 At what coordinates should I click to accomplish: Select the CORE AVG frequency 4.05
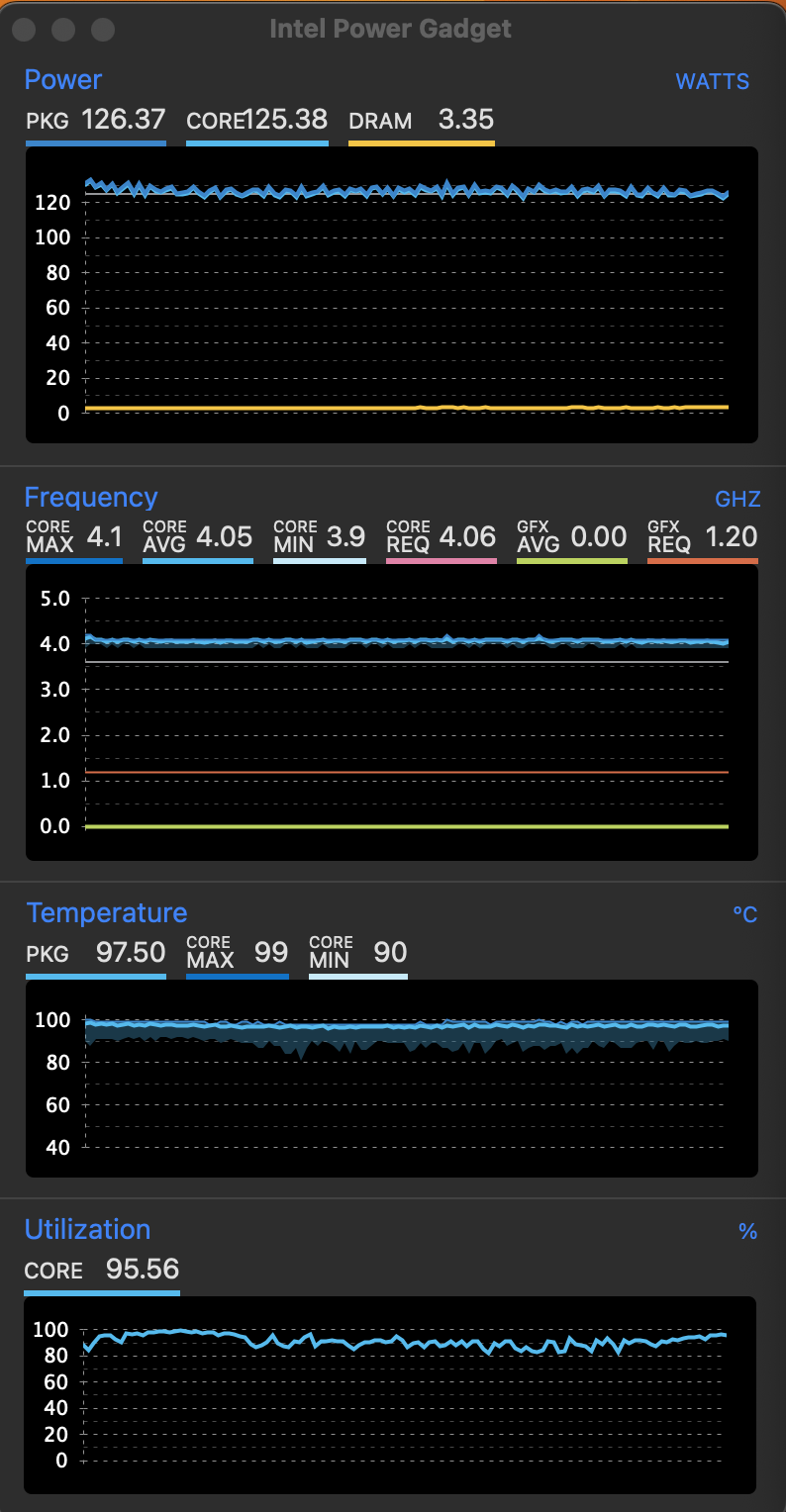pyautogui.click(x=225, y=537)
